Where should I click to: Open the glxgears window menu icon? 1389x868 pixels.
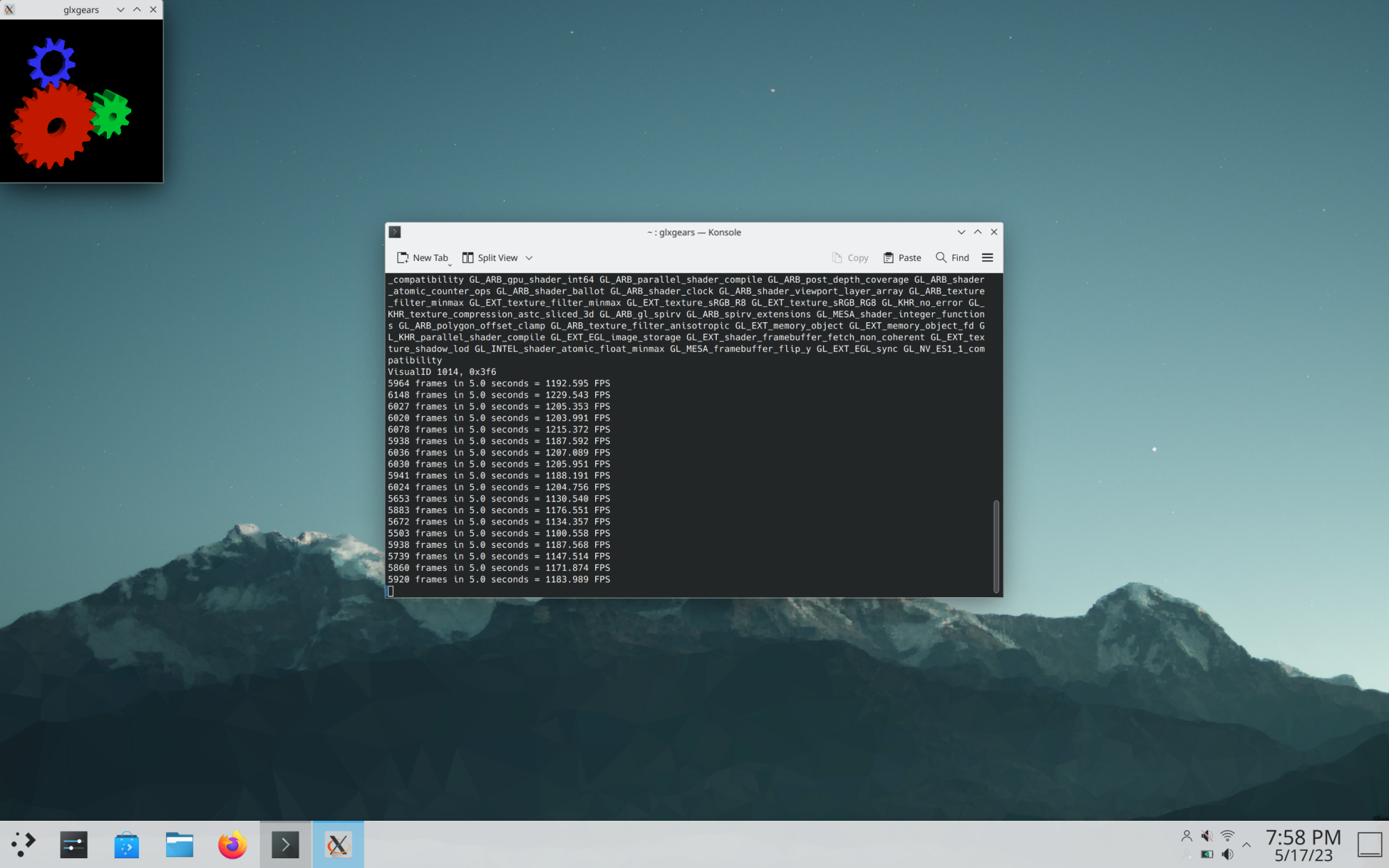(x=9, y=10)
